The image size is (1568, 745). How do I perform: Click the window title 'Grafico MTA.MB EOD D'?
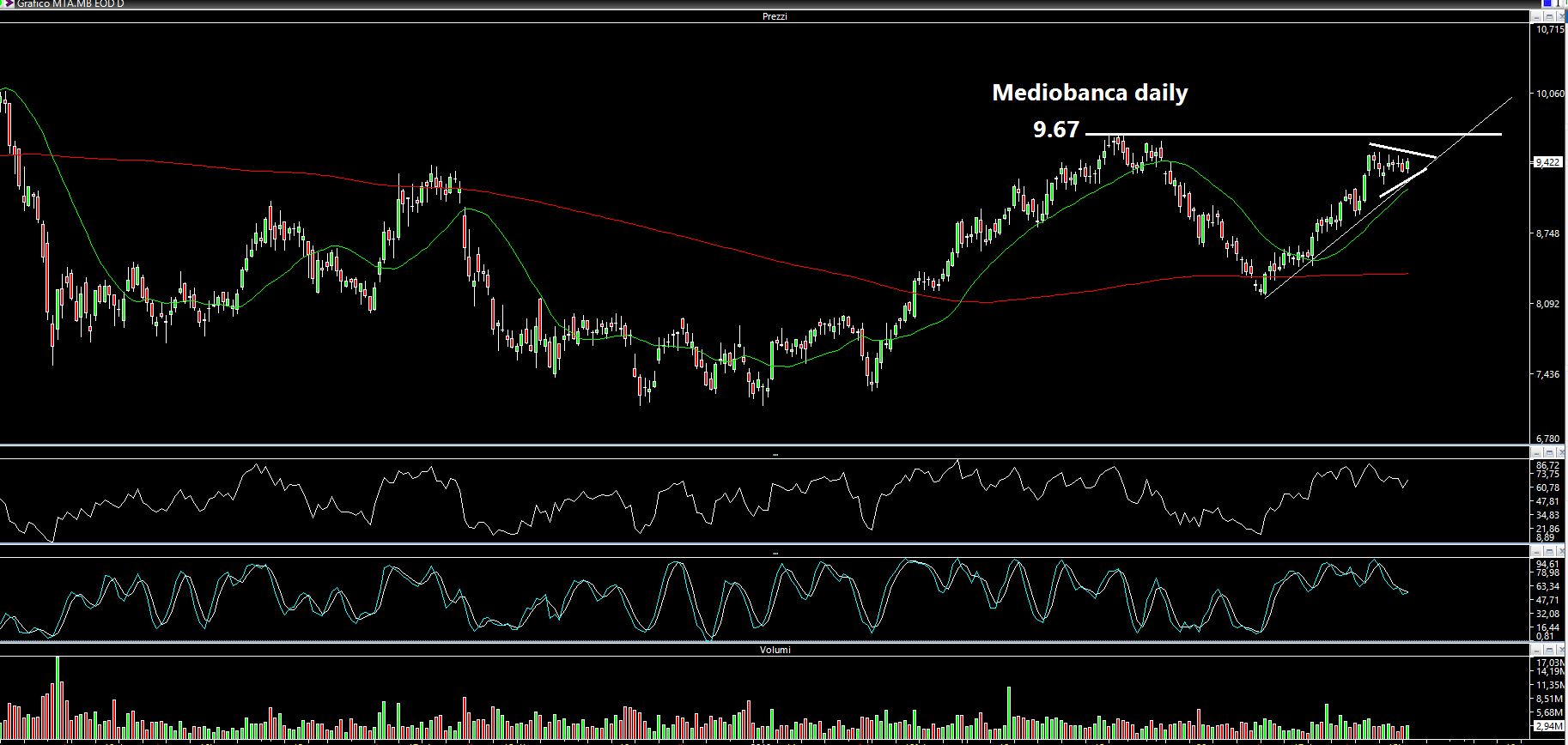point(70,4)
